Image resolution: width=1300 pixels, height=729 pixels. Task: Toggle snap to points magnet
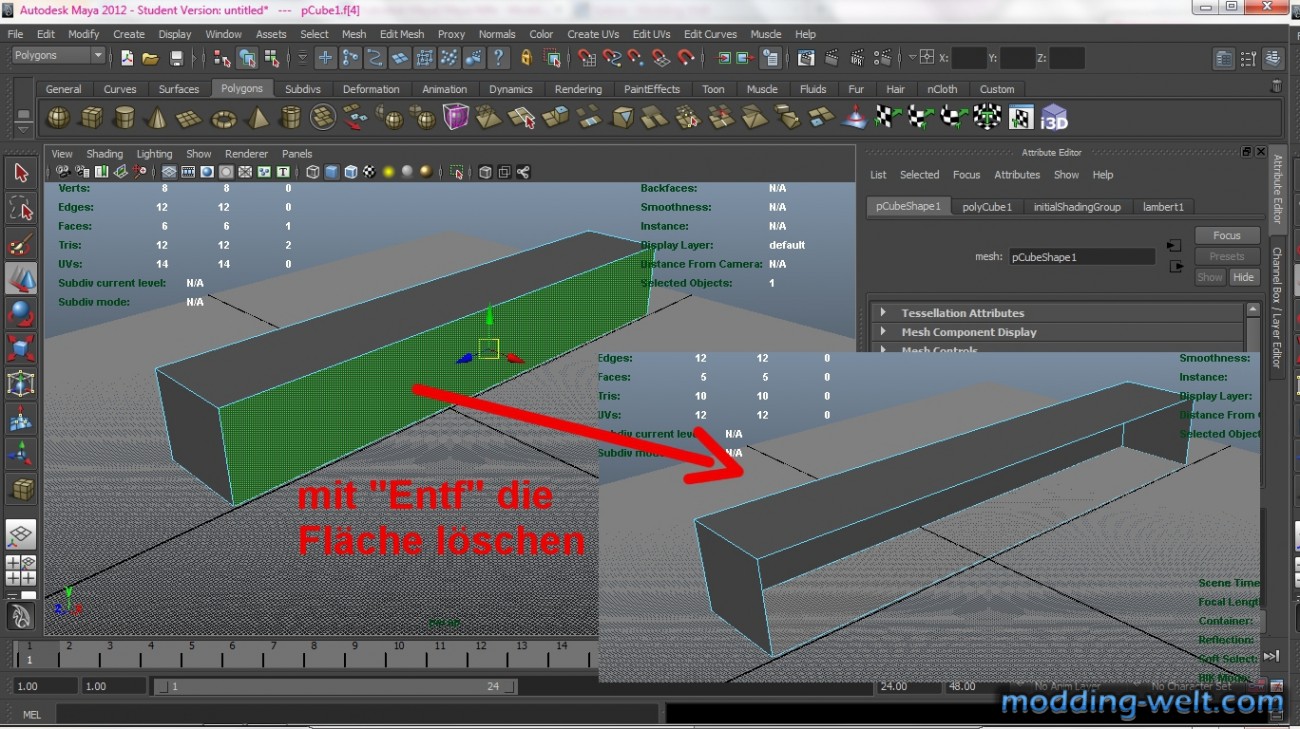coord(636,58)
